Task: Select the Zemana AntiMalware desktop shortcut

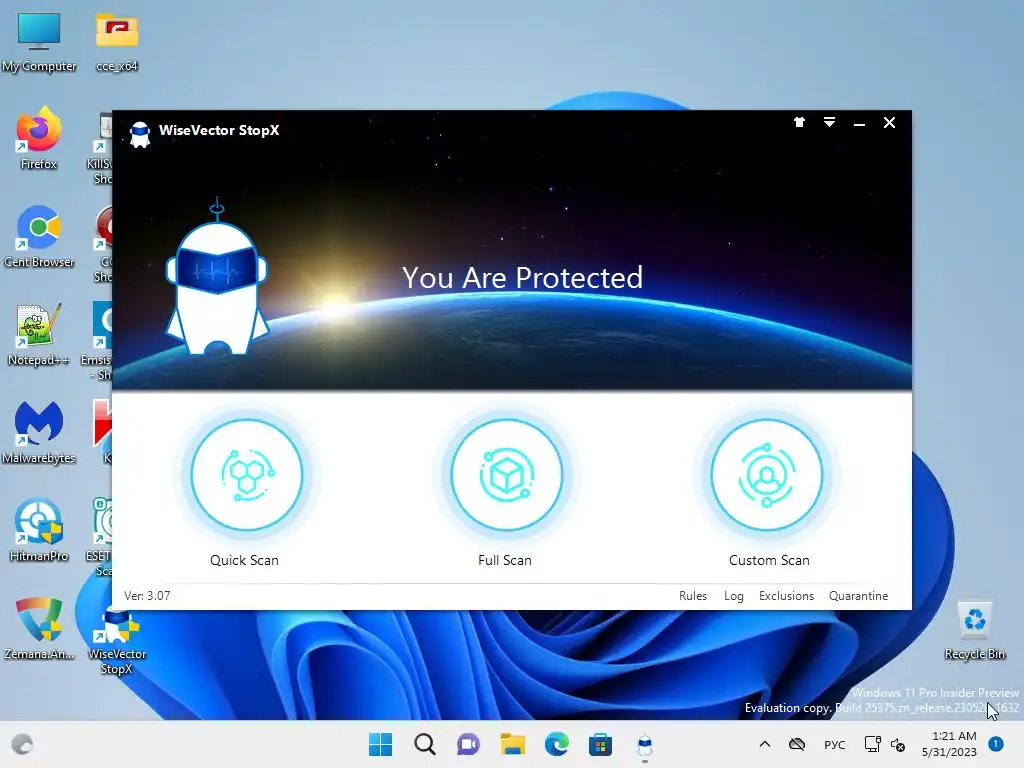Action: point(39,629)
